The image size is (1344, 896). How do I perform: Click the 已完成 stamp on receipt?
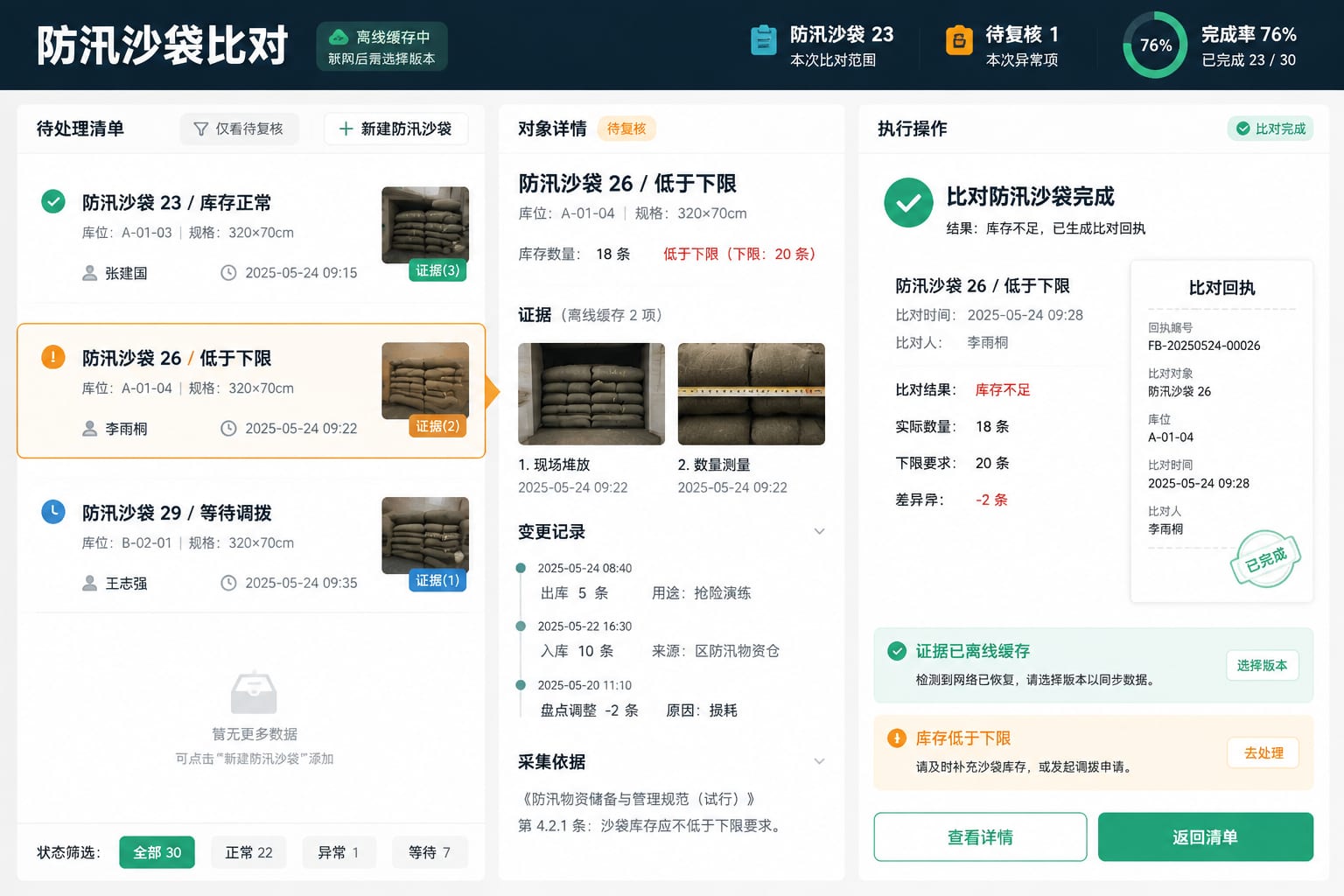point(1265,558)
